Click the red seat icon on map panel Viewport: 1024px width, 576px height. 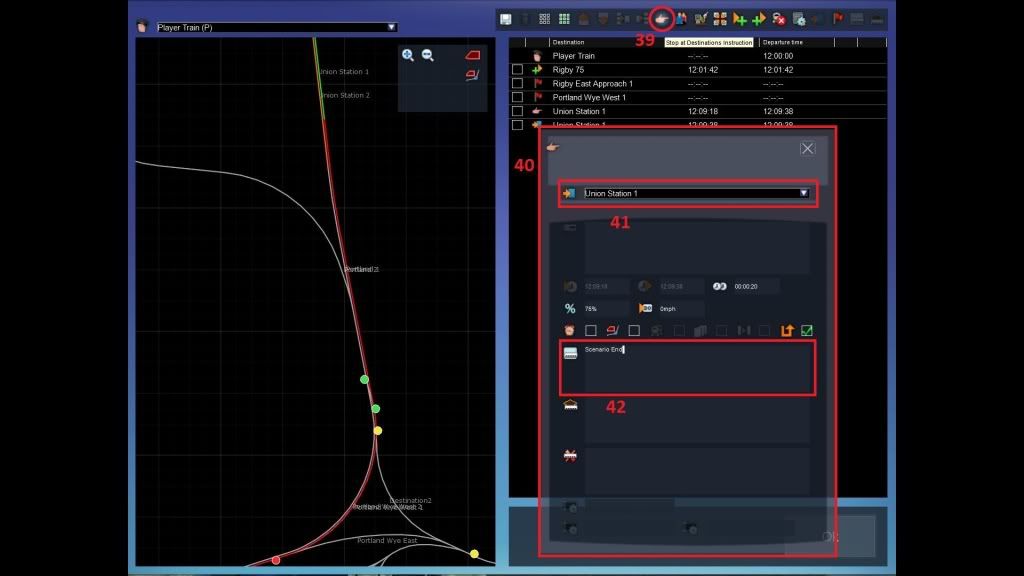click(472, 75)
